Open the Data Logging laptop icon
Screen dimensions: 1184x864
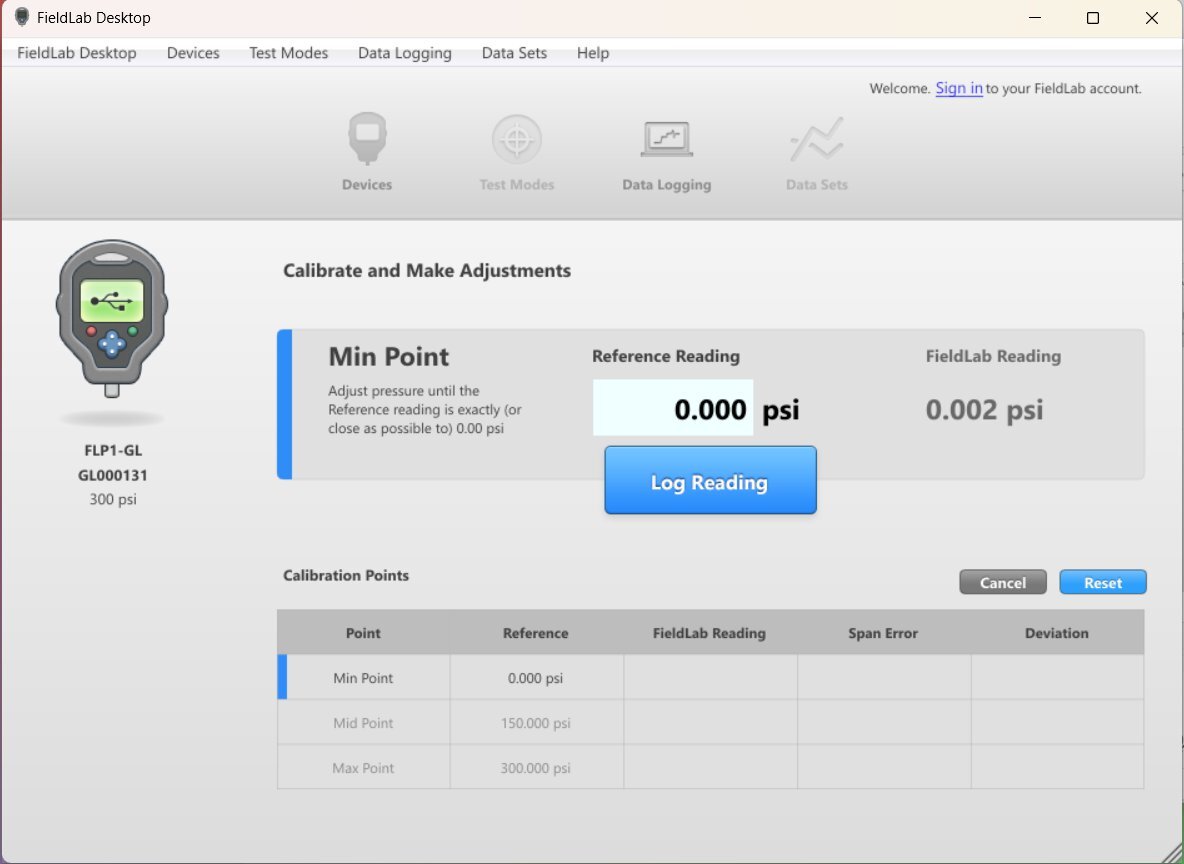tap(666, 140)
